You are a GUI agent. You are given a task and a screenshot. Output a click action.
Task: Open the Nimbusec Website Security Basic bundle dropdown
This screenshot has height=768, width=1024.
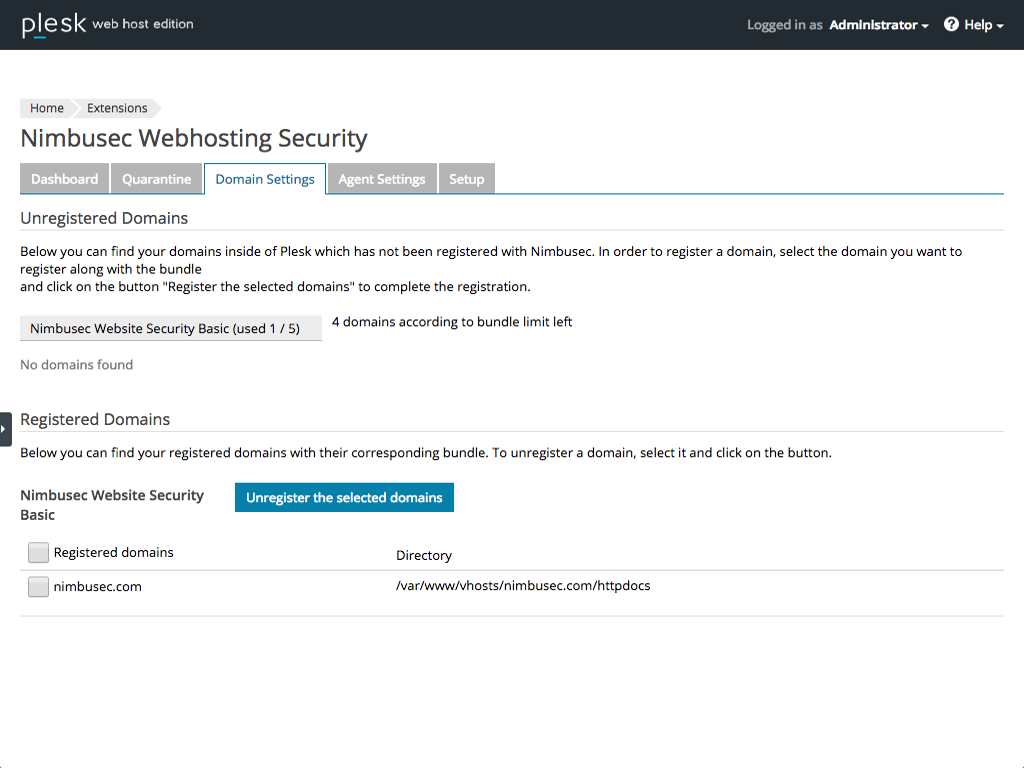(171, 328)
